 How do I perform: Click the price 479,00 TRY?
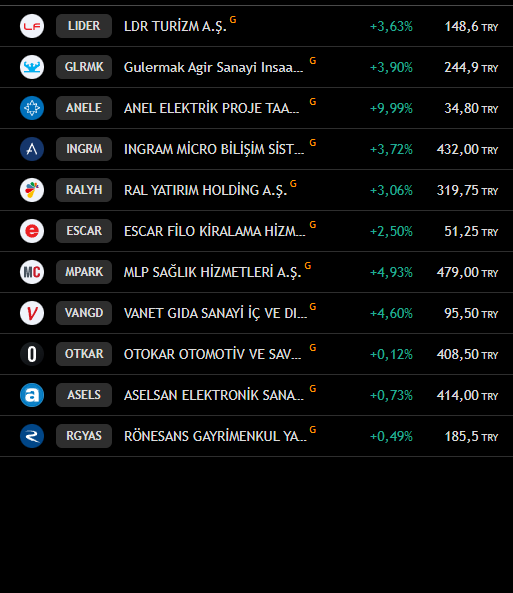pyautogui.click(x=468, y=272)
